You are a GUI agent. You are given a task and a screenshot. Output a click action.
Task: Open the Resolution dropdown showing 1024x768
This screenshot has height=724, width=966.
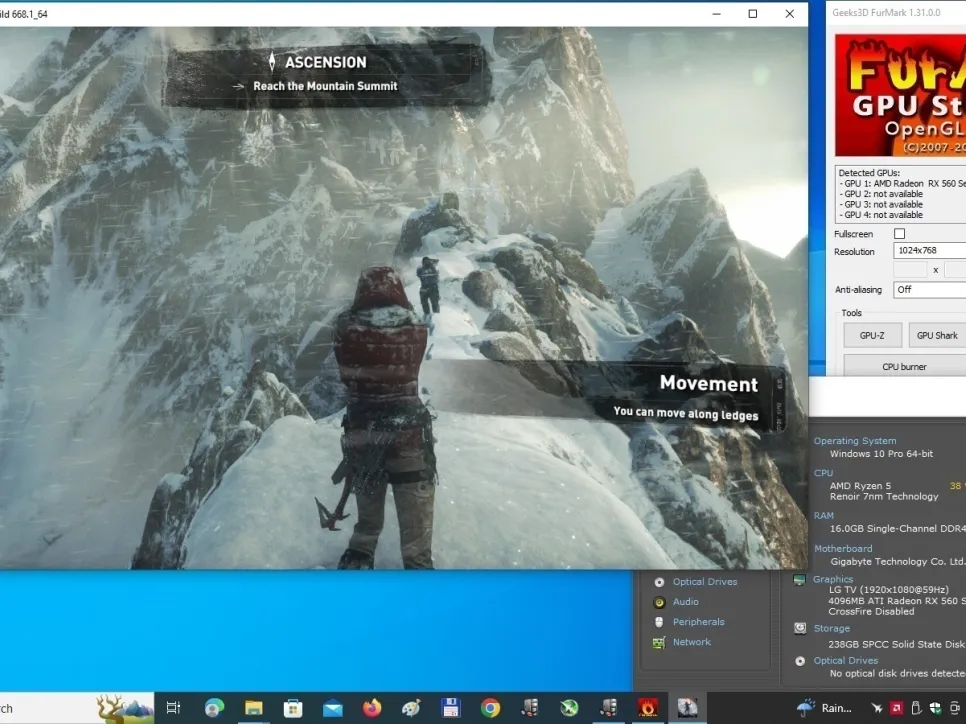pos(930,250)
